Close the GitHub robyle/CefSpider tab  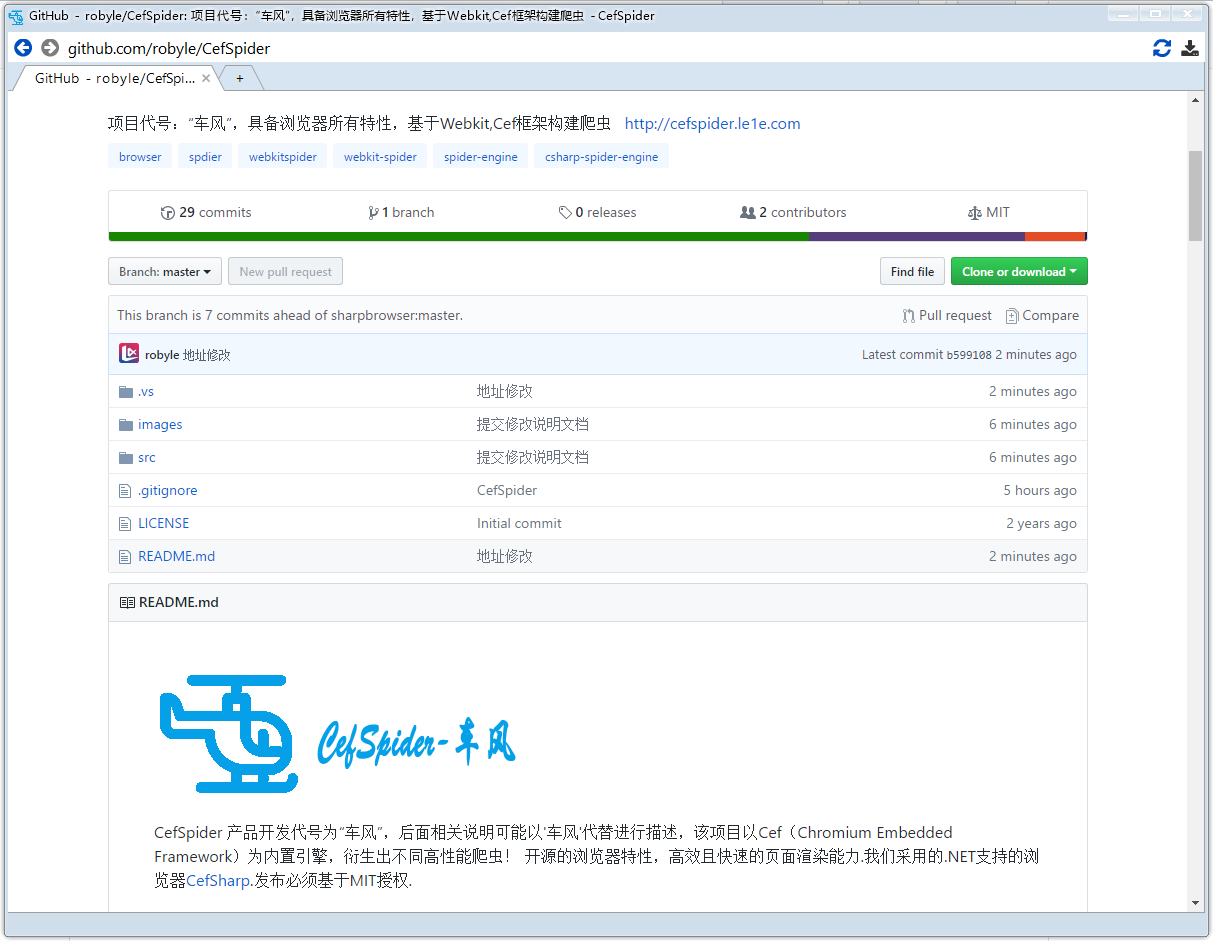[x=206, y=78]
